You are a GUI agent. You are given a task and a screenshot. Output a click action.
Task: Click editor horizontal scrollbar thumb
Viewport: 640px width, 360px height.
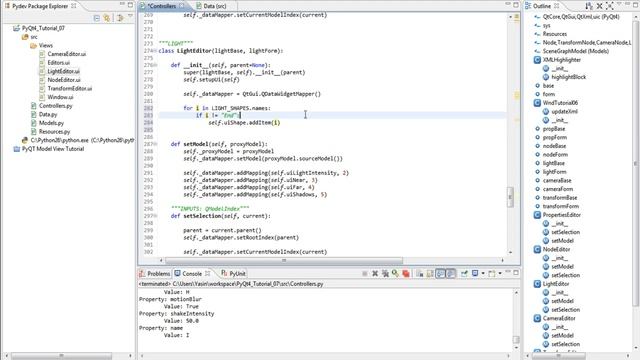click(x=284, y=260)
